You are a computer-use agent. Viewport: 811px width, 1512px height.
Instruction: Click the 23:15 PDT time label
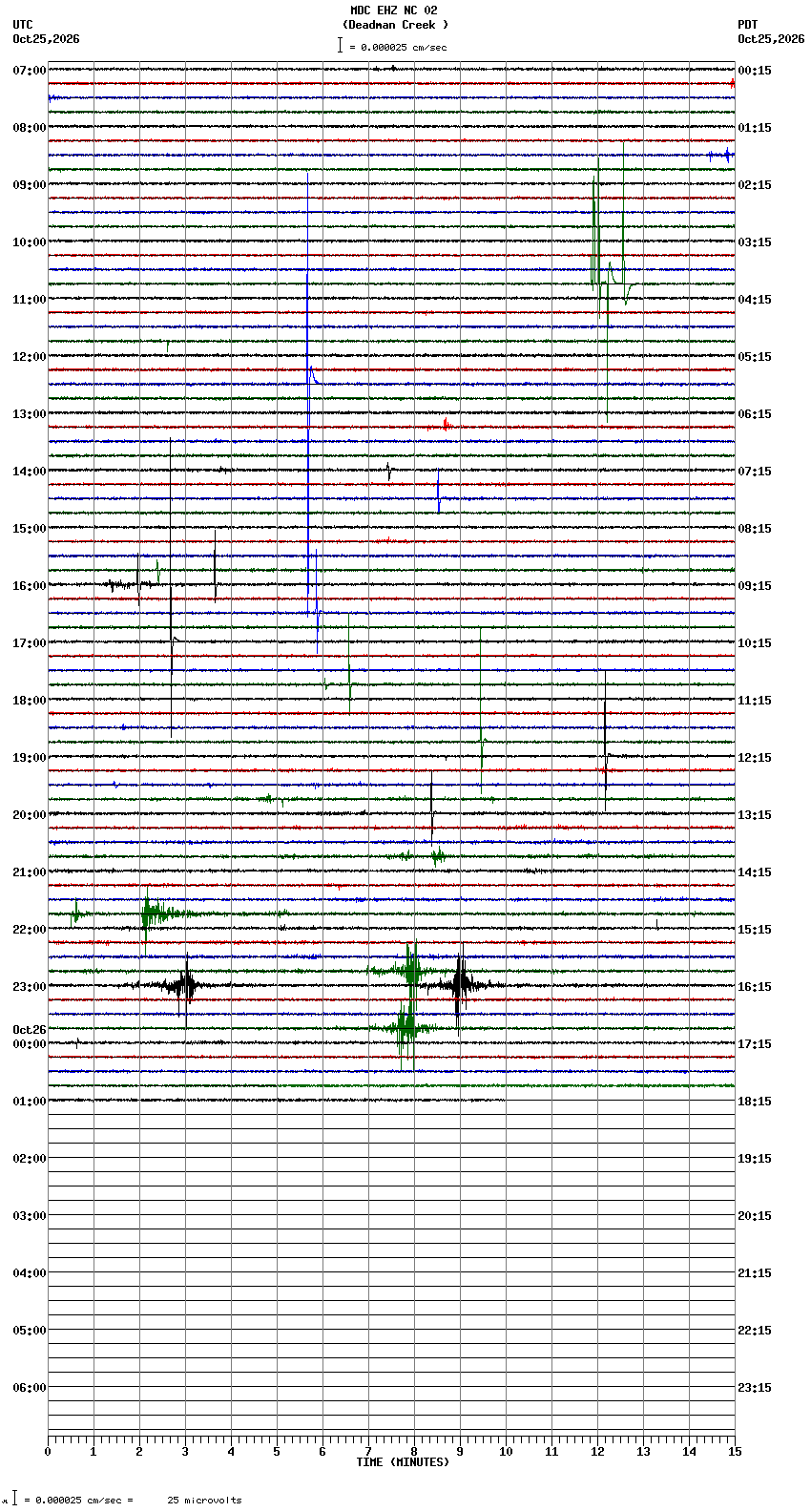[x=755, y=1388]
